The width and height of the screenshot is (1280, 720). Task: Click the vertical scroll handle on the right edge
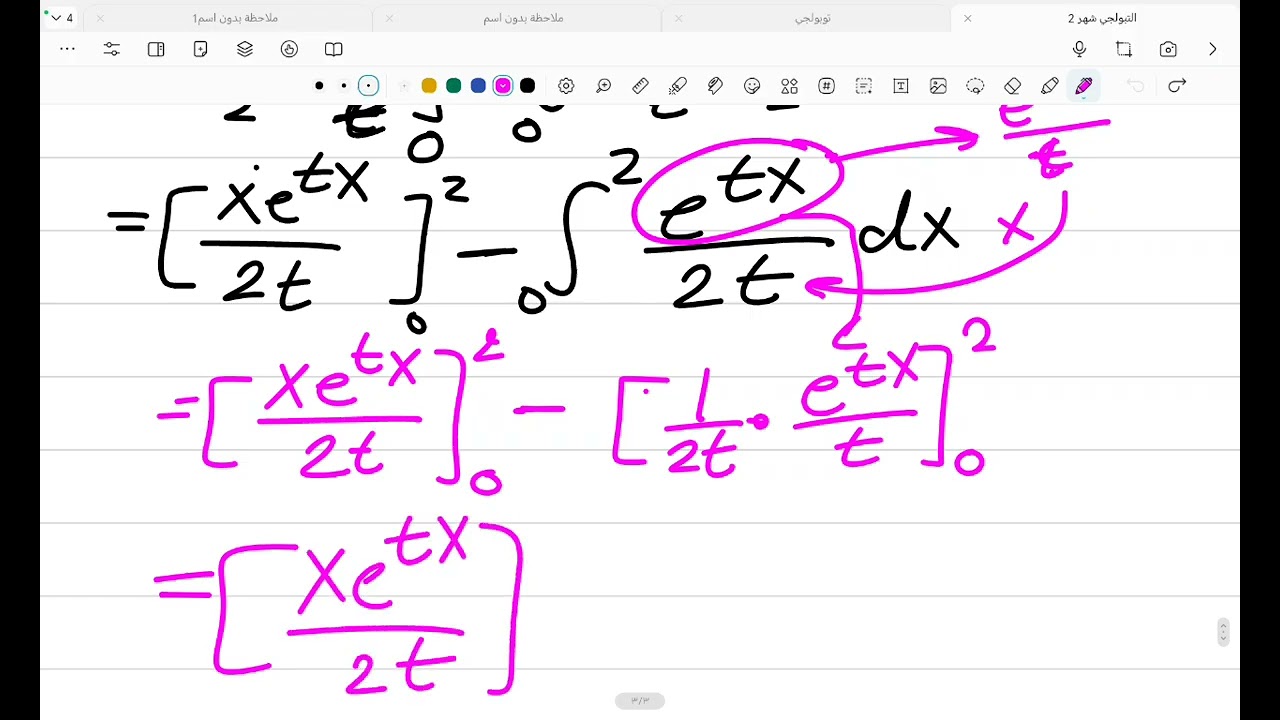click(x=1223, y=632)
